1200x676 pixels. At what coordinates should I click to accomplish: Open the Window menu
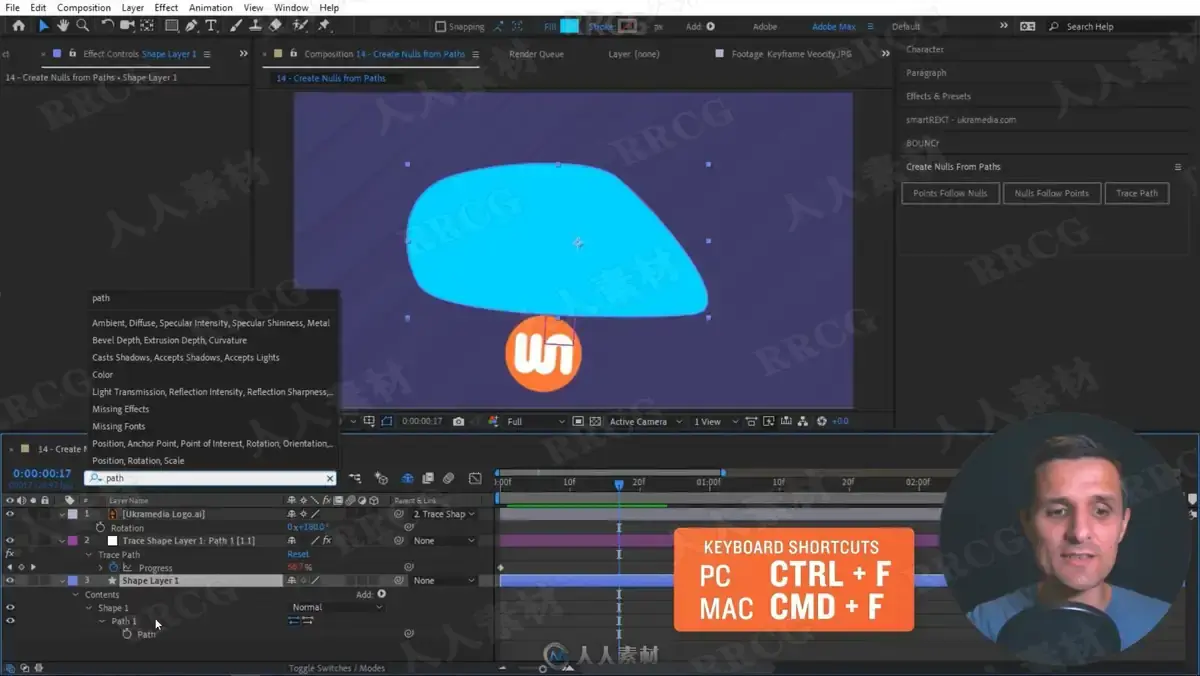click(291, 7)
